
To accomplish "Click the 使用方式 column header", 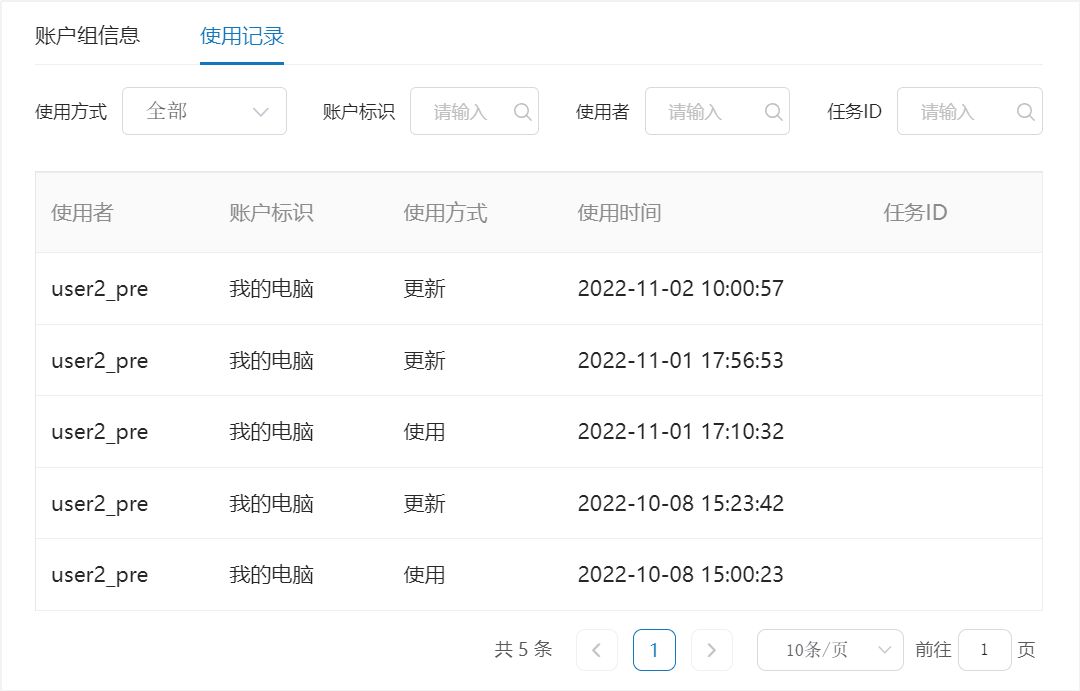I will point(445,213).
